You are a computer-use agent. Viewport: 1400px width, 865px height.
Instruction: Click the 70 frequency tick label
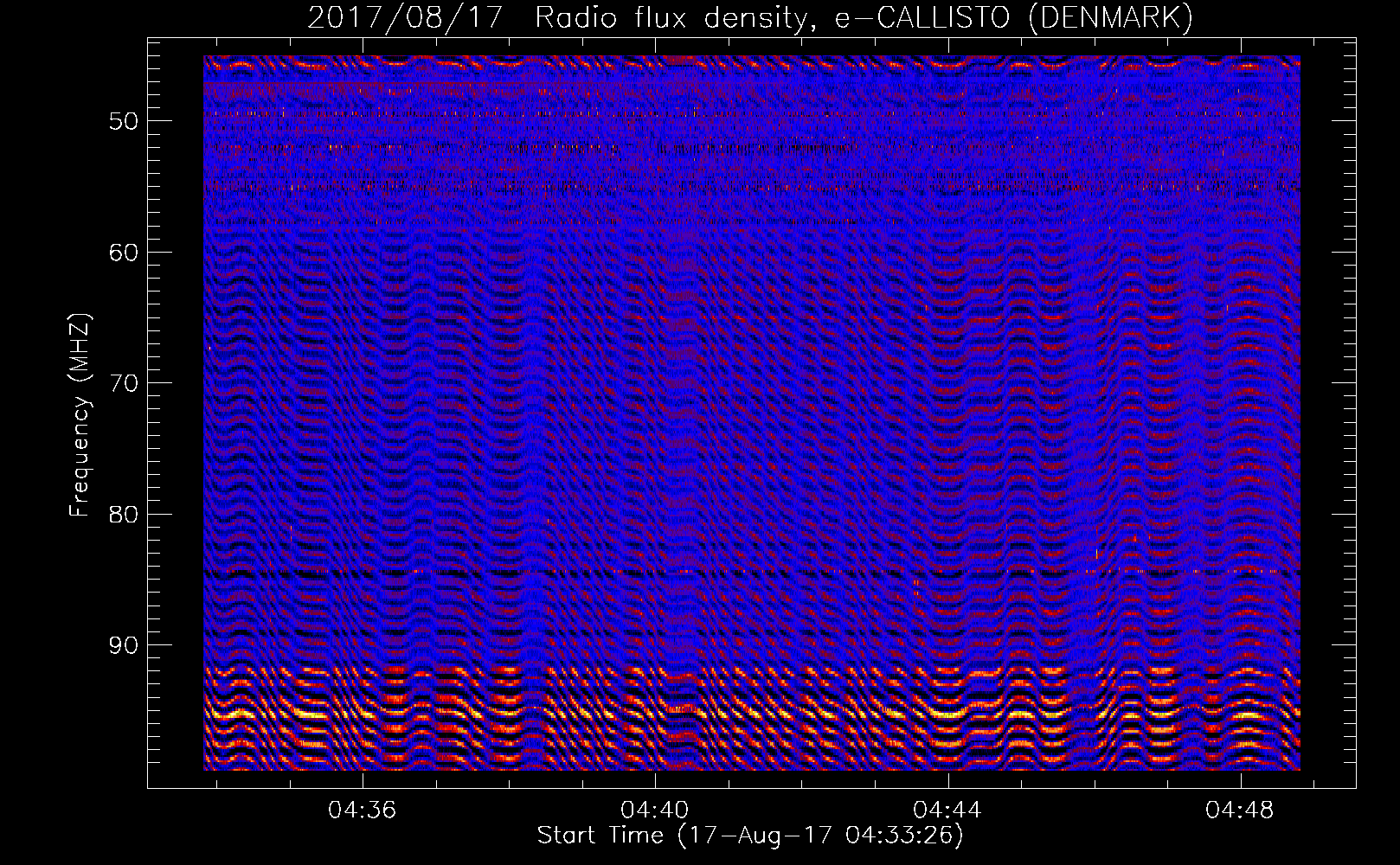coord(124,383)
